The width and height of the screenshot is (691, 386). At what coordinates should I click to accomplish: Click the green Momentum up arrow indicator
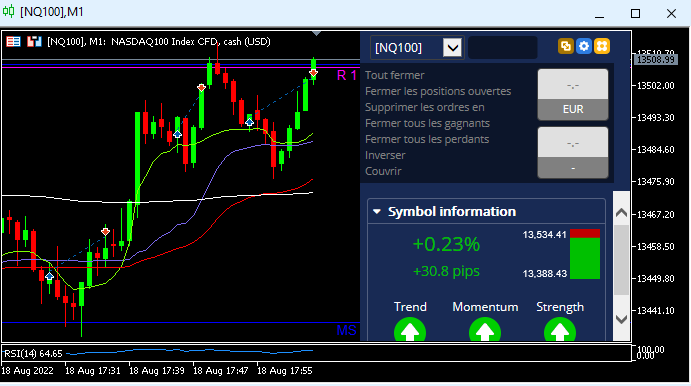pyautogui.click(x=485, y=331)
